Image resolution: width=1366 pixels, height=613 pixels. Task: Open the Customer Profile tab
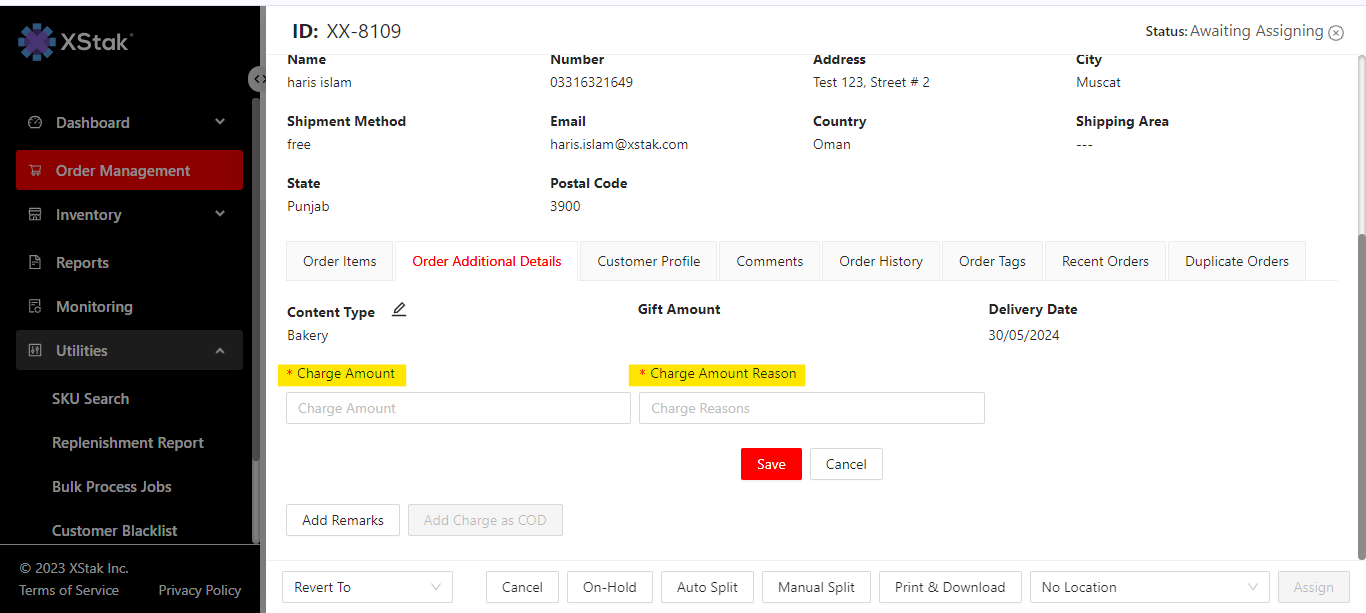[x=648, y=261]
